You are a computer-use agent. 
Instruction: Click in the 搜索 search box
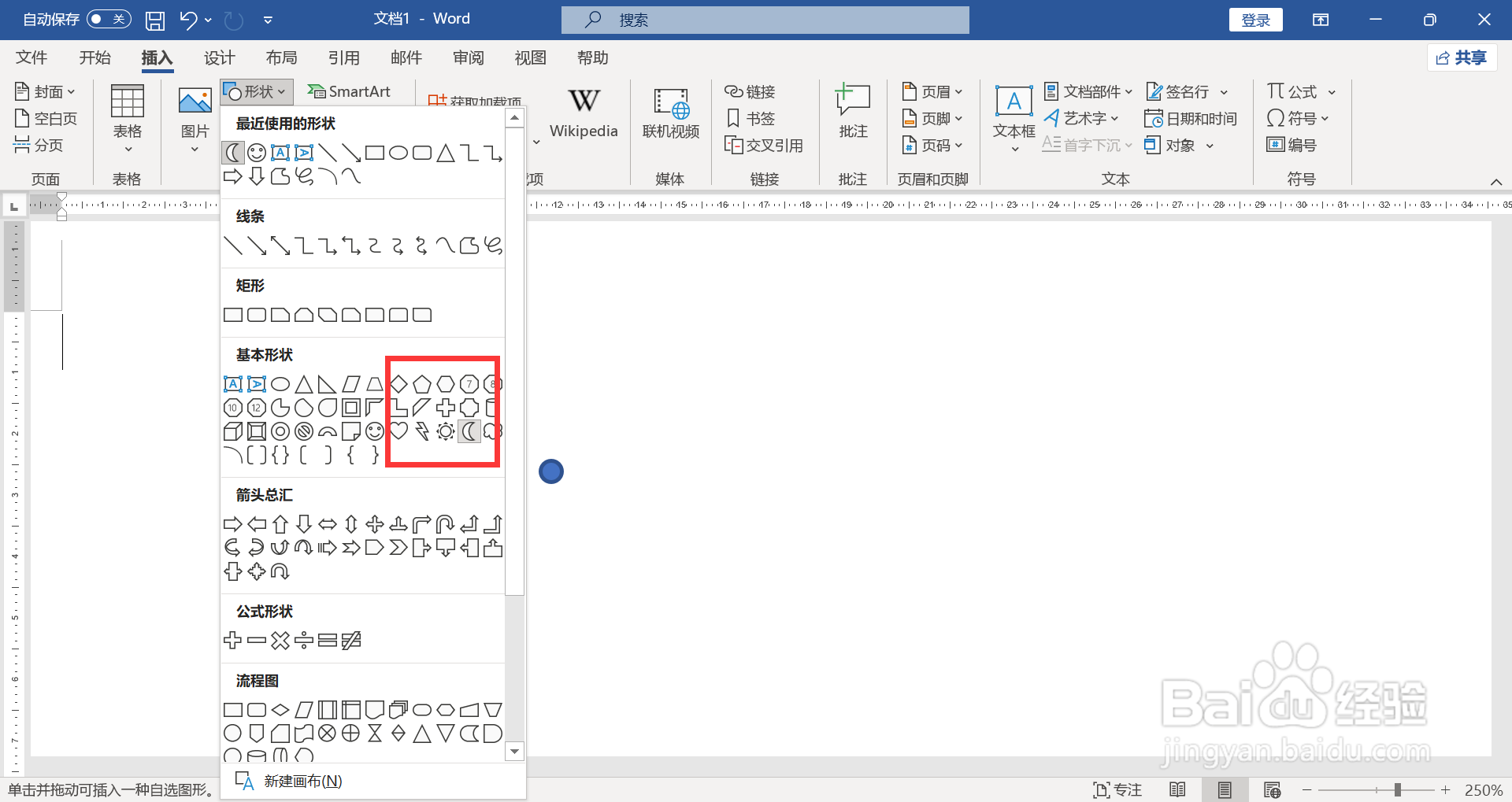tap(765, 20)
